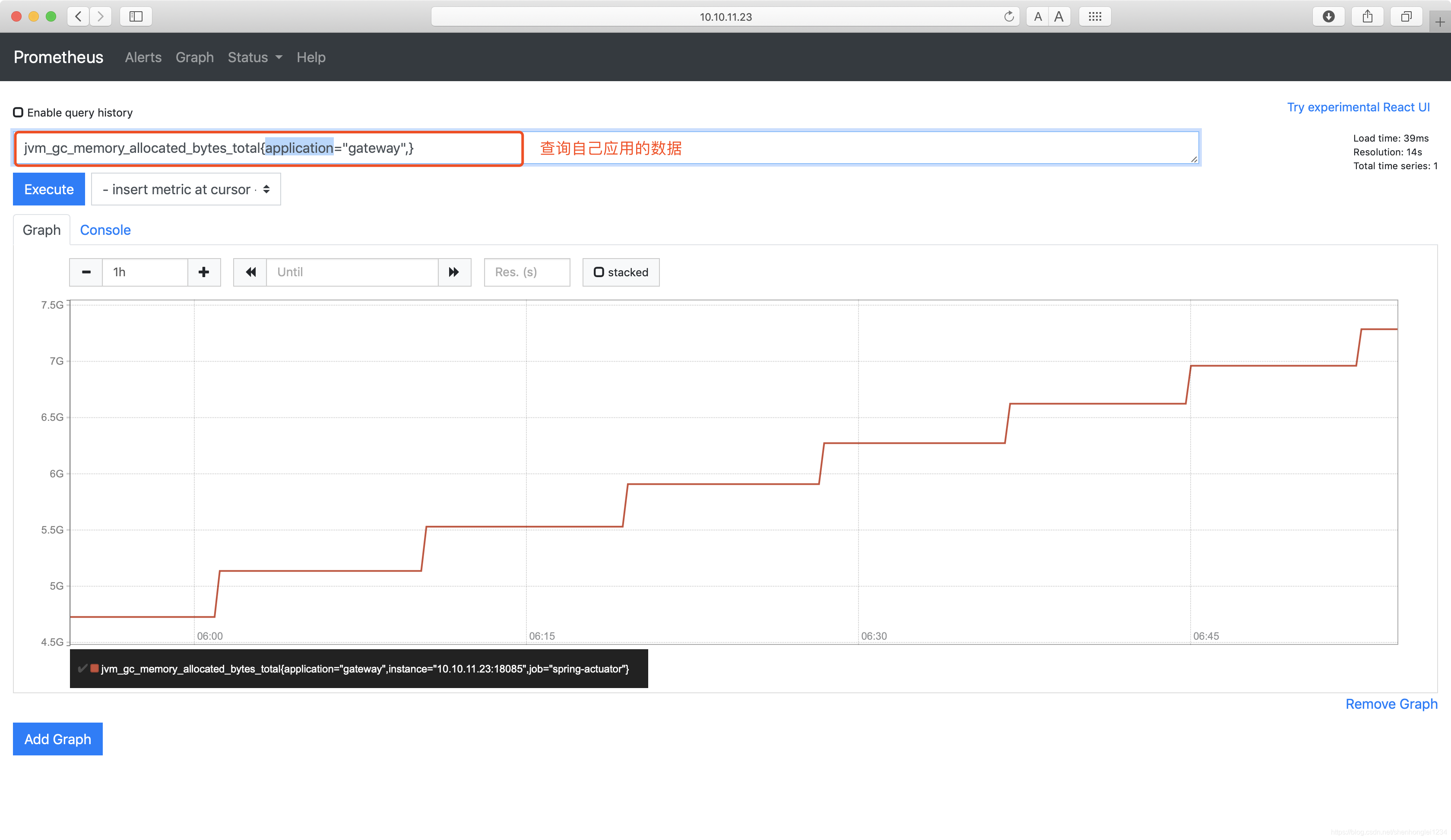Click the Try experimental React UI link

point(1358,107)
